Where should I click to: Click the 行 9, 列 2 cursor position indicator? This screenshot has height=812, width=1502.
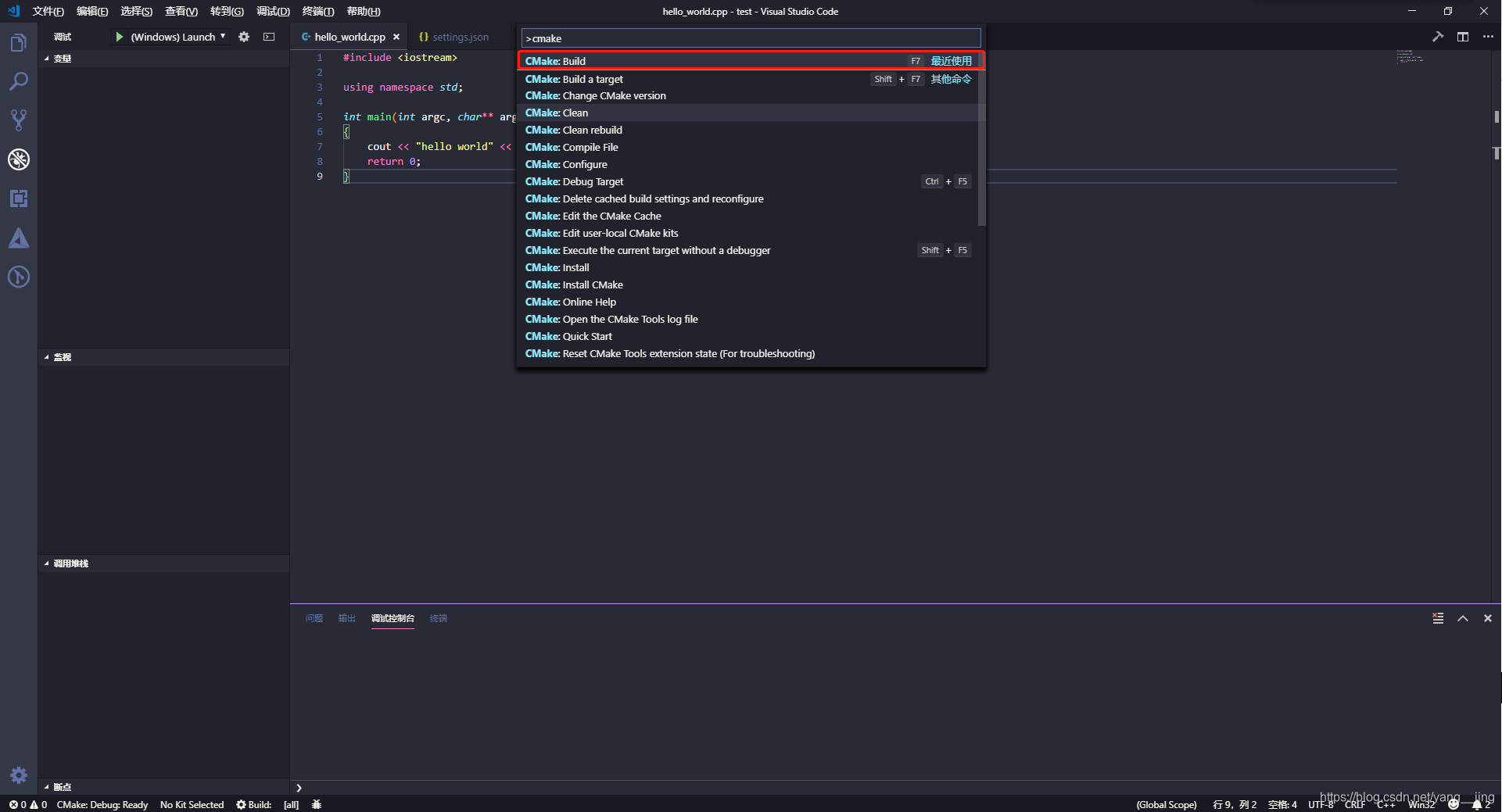[1235, 804]
